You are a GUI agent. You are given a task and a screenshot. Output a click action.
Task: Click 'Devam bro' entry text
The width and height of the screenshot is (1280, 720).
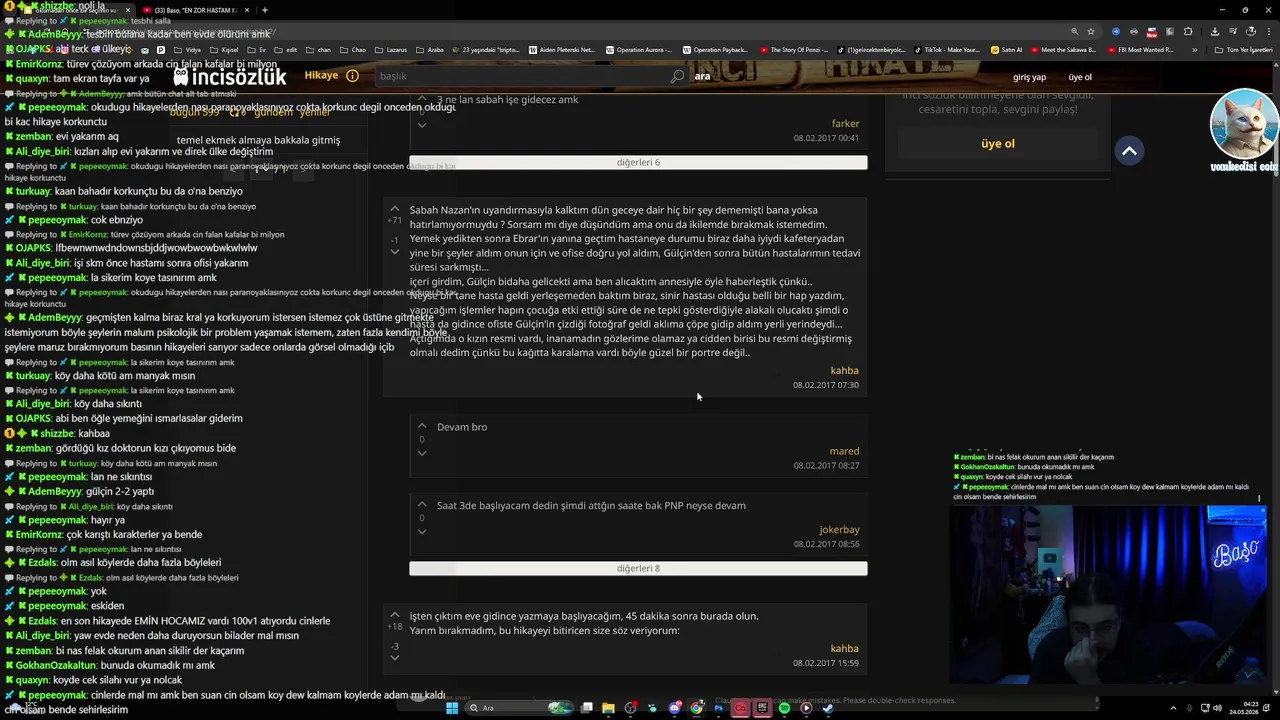point(462,427)
